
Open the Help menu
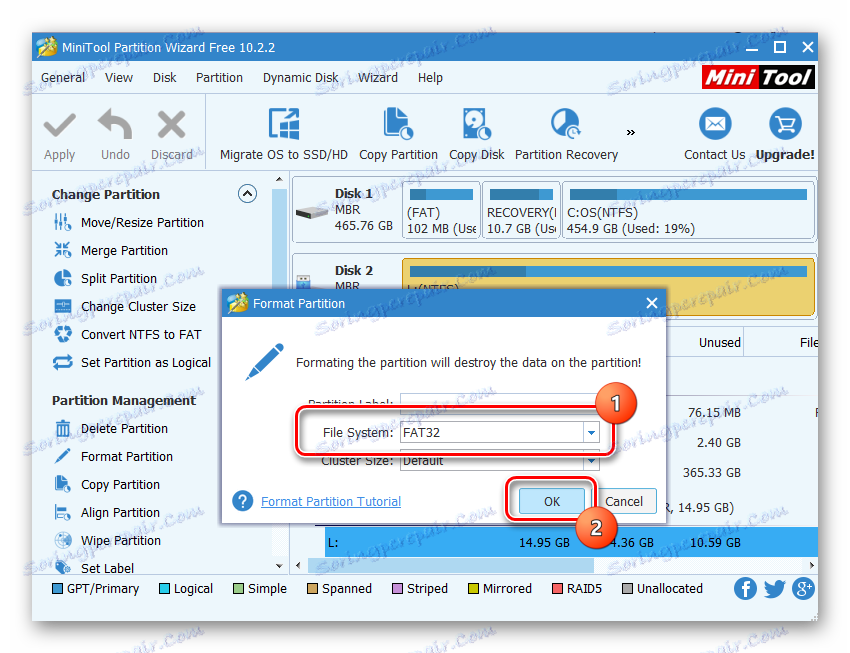430,77
